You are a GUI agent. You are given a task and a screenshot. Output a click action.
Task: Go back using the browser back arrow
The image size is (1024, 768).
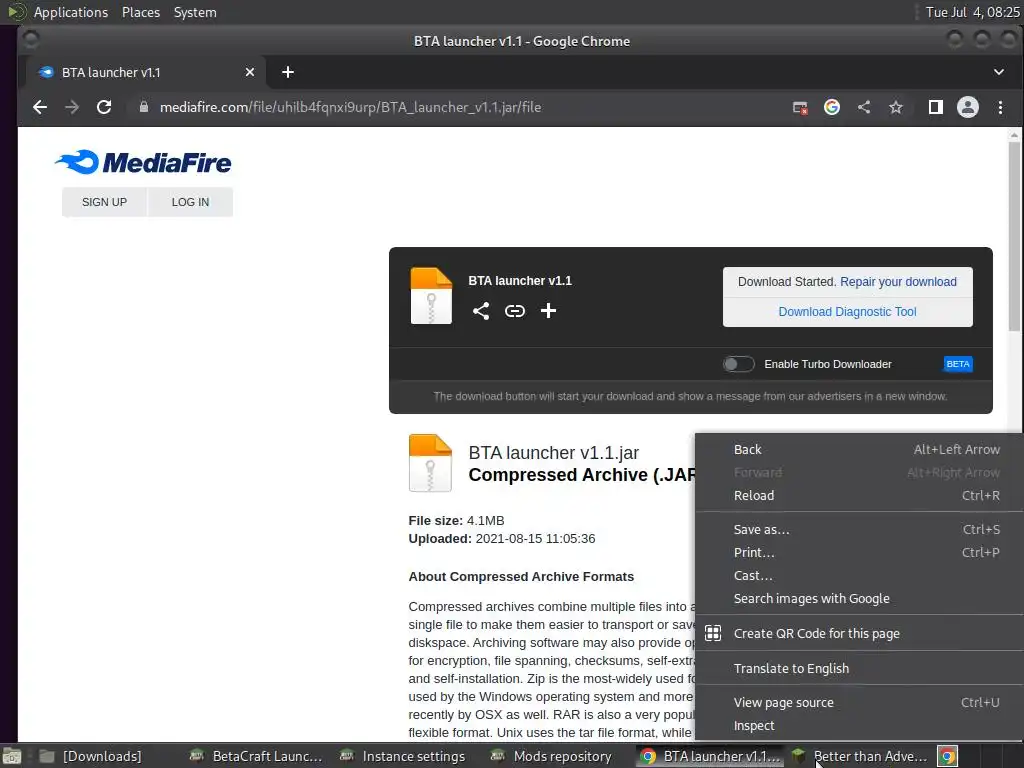40,107
